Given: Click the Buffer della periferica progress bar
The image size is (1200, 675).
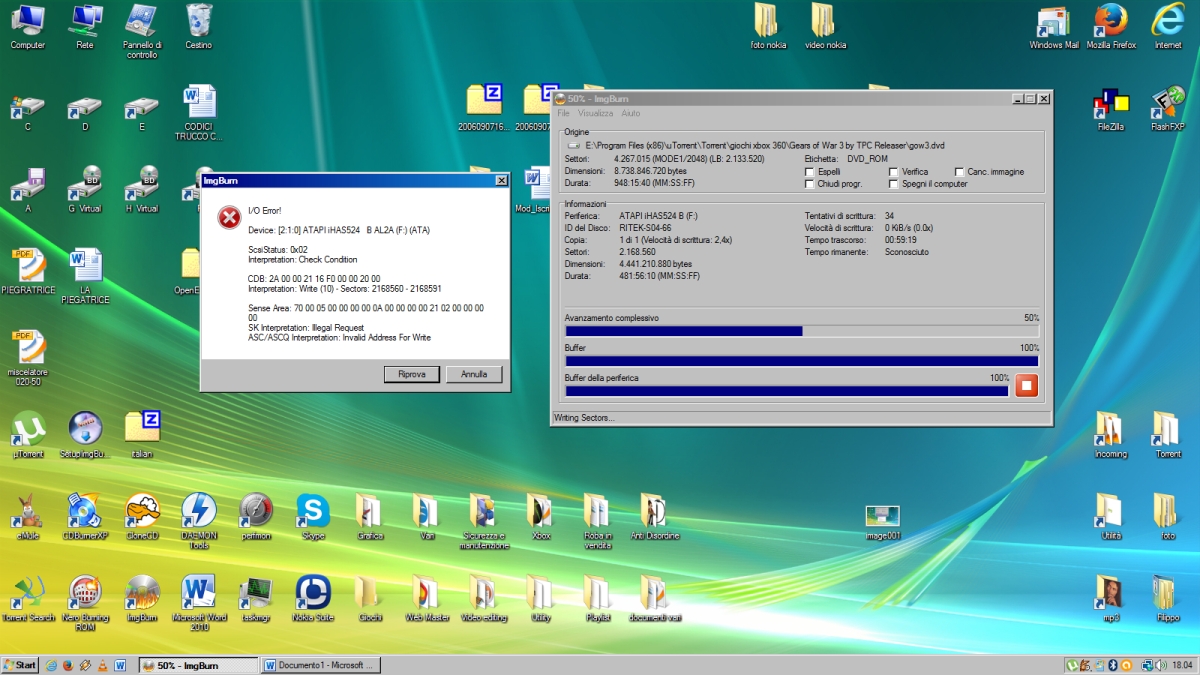Looking at the screenshot, I should point(787,391).
